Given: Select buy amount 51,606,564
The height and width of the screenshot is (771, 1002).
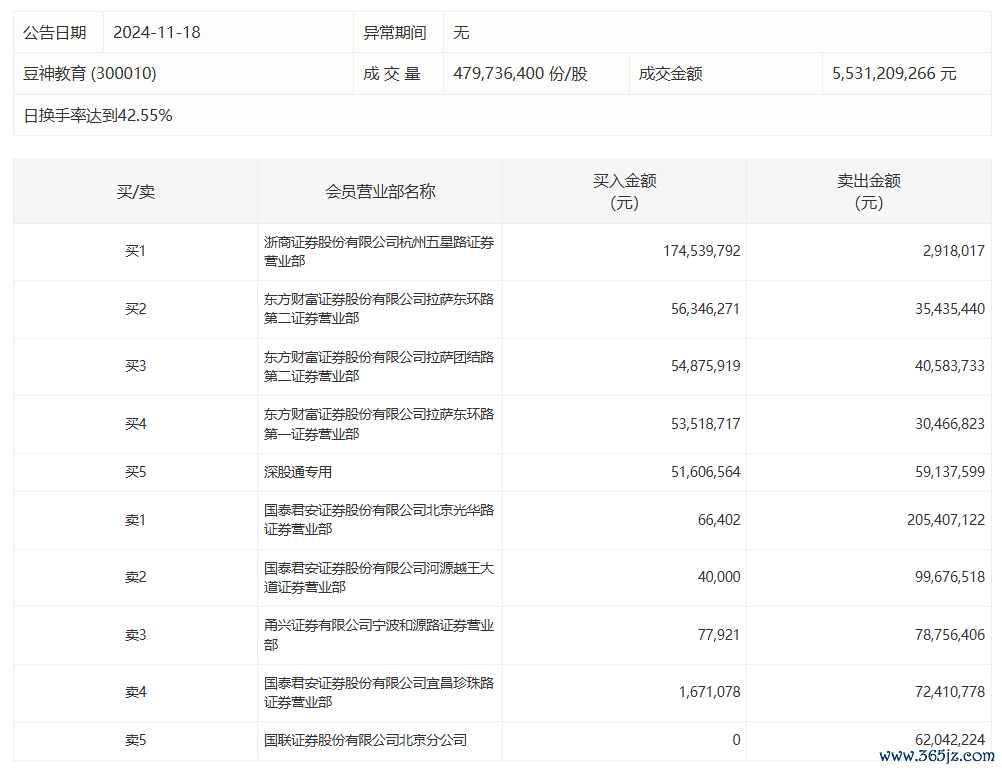Looking at the screenshot, I should [705, 472].
